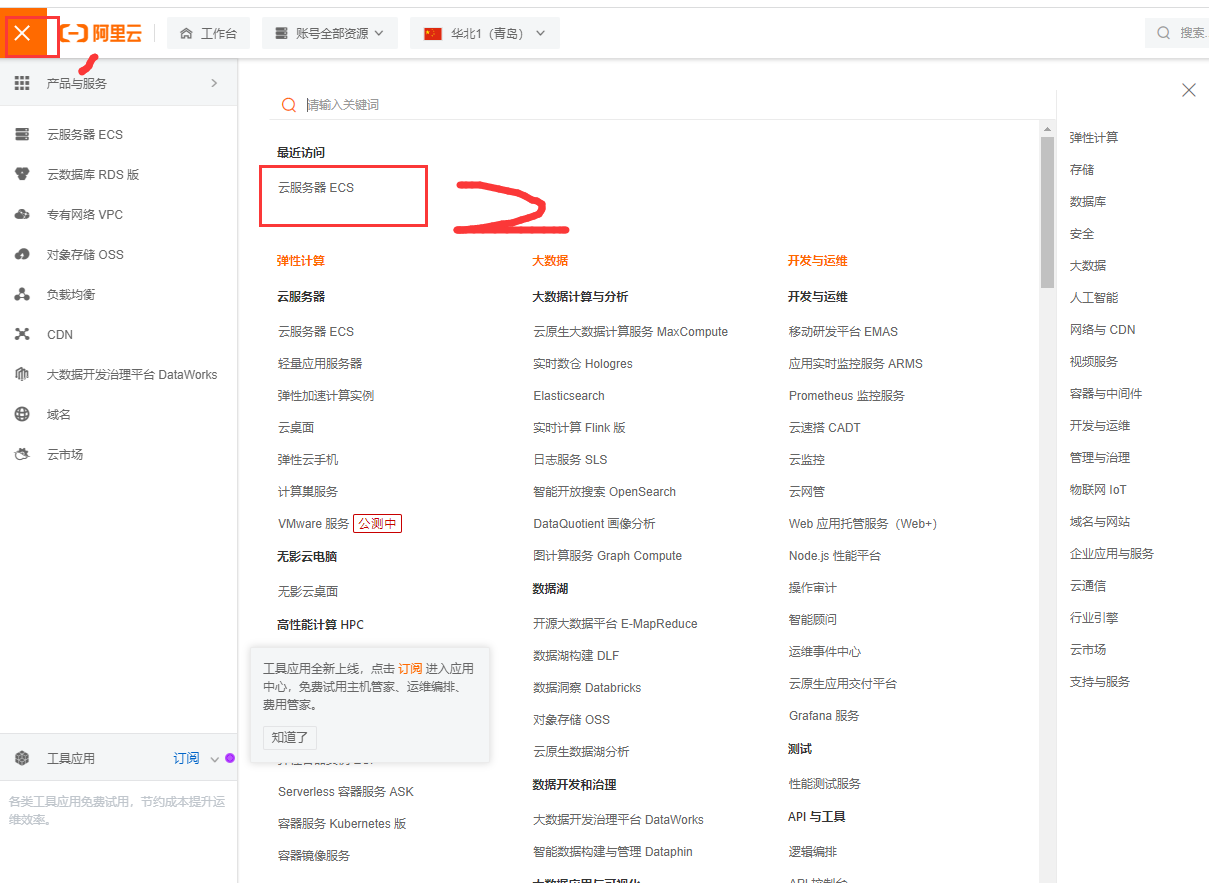Expand the 账号全部资源 dropdown
Image resolution: width=1209 pixels, height=883 pixels.
point(330,33)
